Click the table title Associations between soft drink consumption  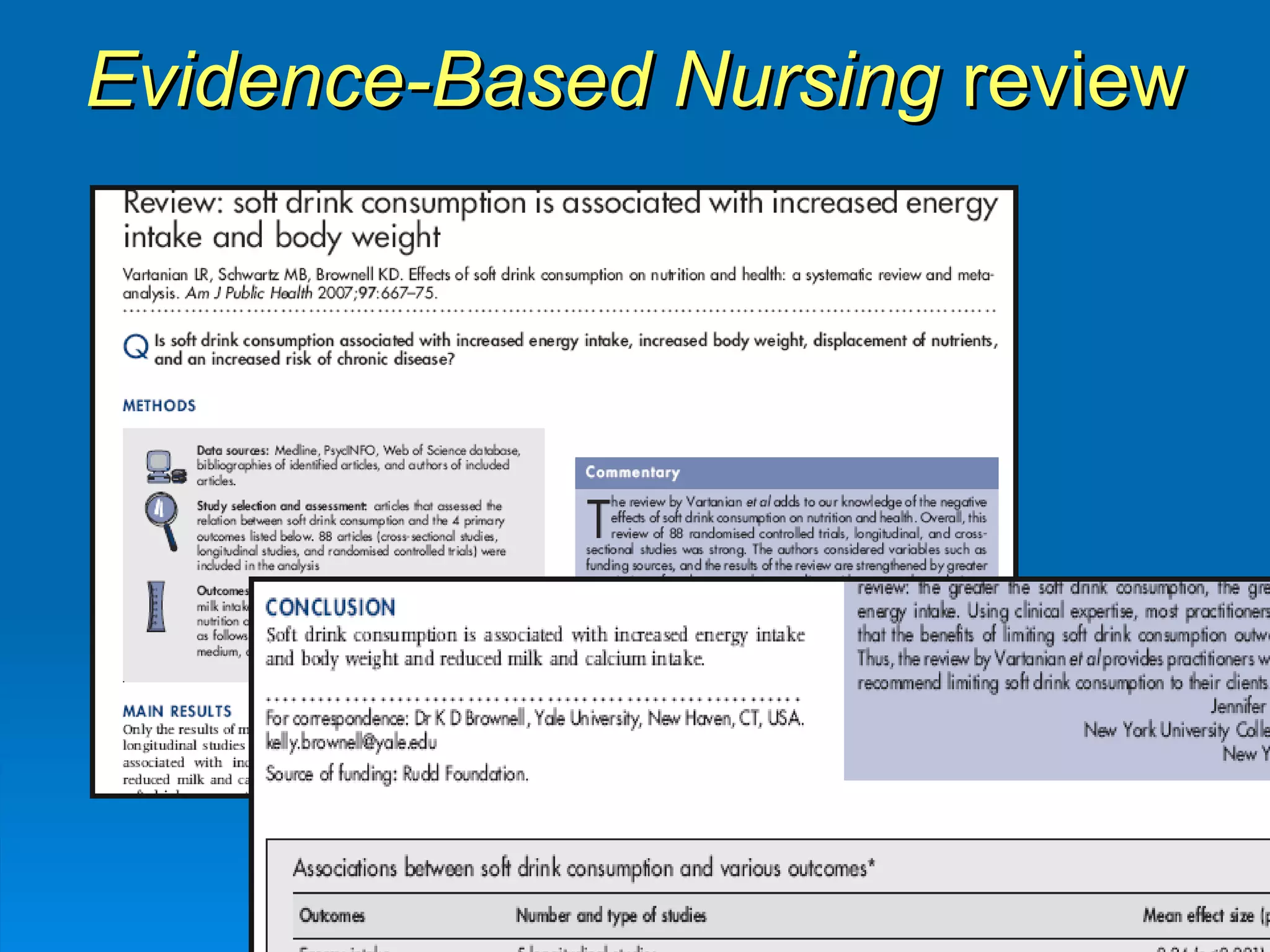coord(584,868)
